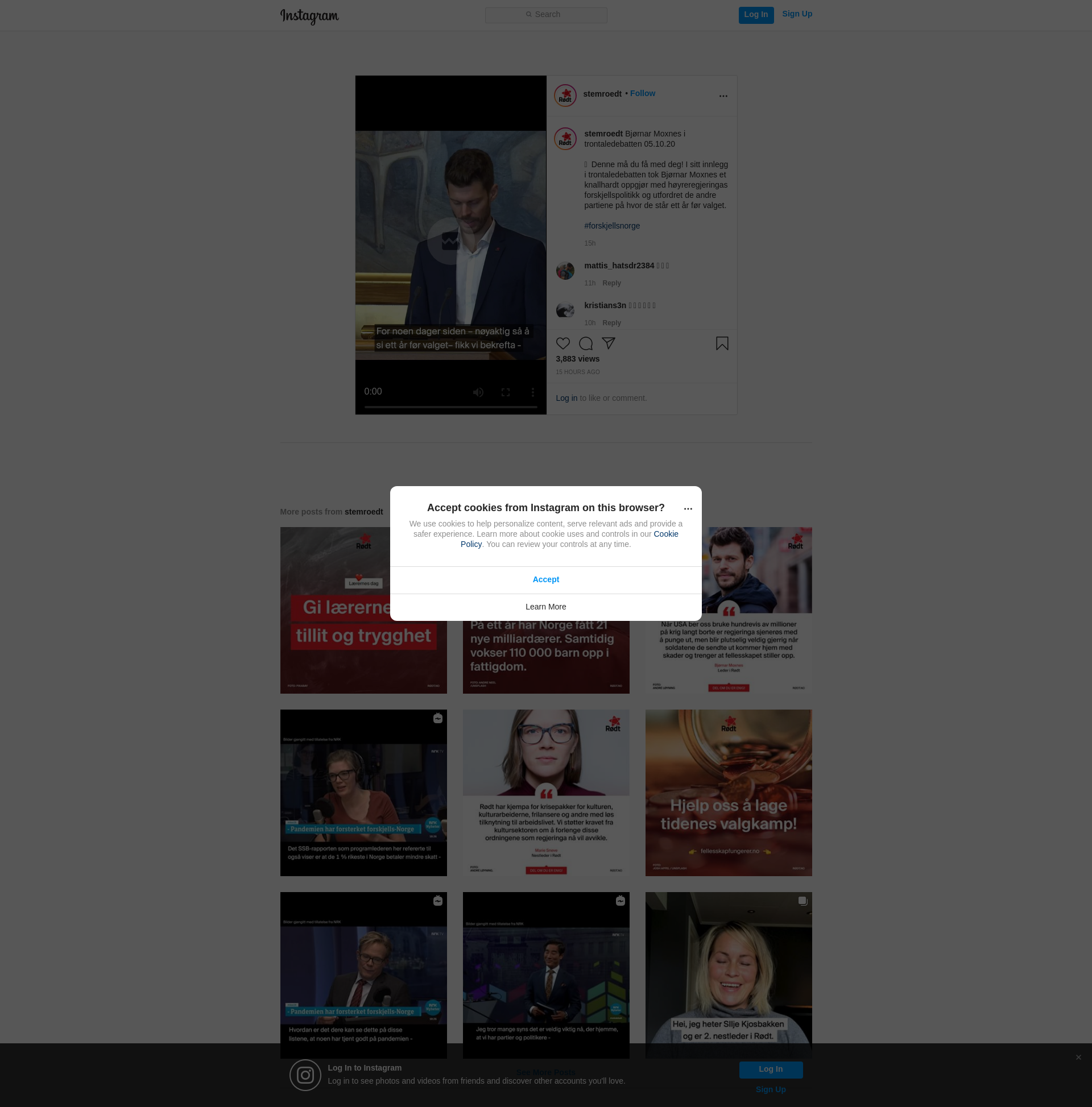Save post with bookmark icon

click(722, 343)
